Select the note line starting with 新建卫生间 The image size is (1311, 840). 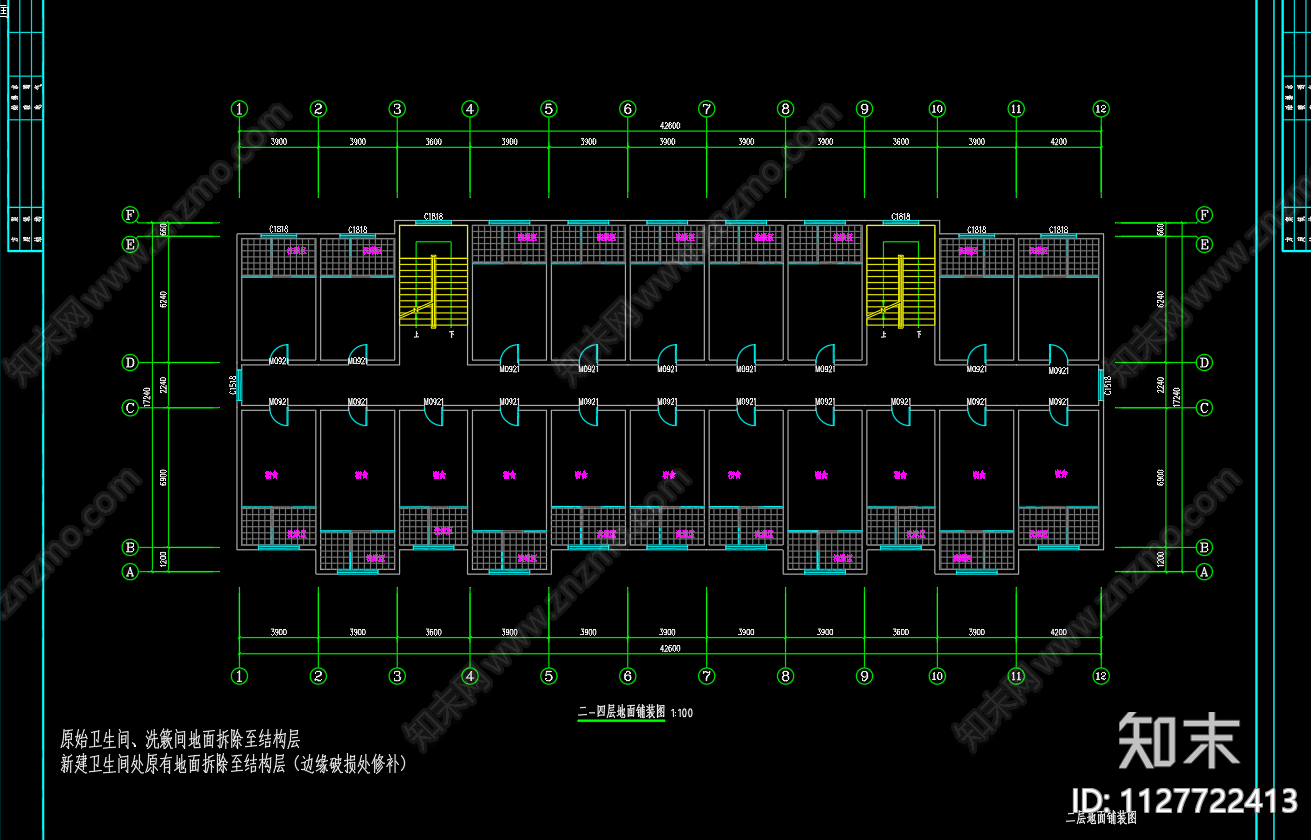click(233, 765)
